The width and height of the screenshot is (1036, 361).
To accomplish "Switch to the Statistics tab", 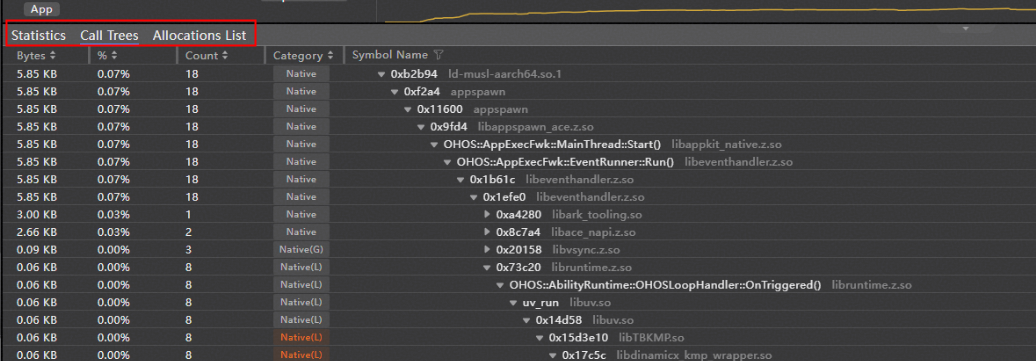I will (x=38, y=36).
